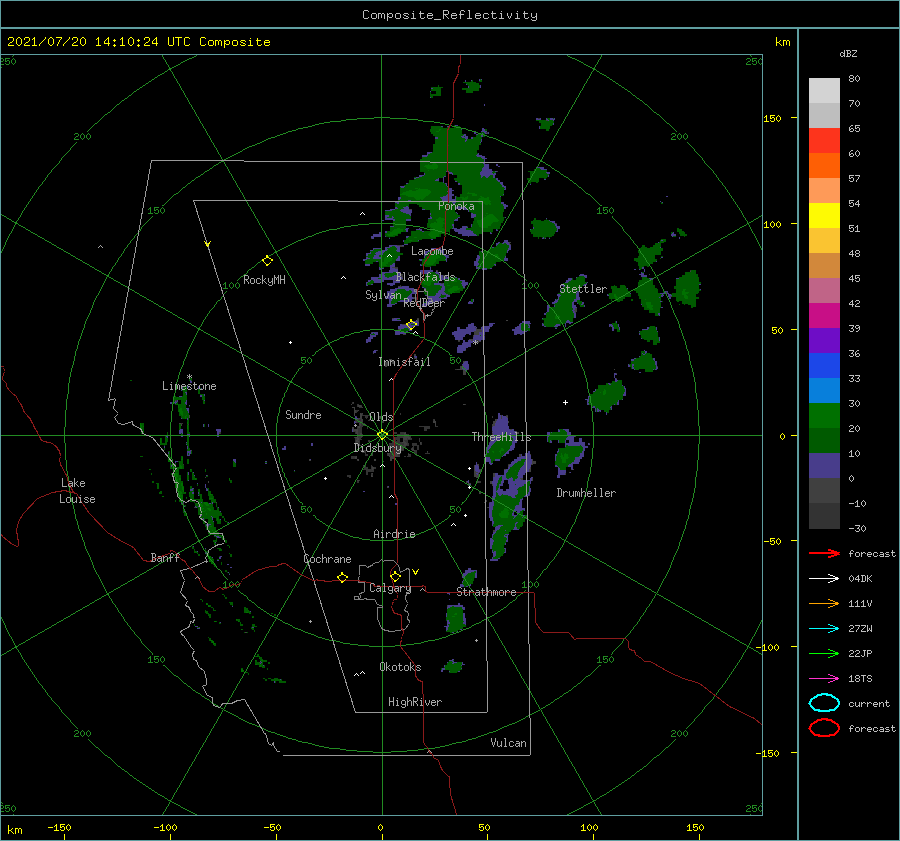This screenshot has width=900, height=841.
Task: Select the pink 42-45 dBZ swatch
Action: [x=824, y=291]
